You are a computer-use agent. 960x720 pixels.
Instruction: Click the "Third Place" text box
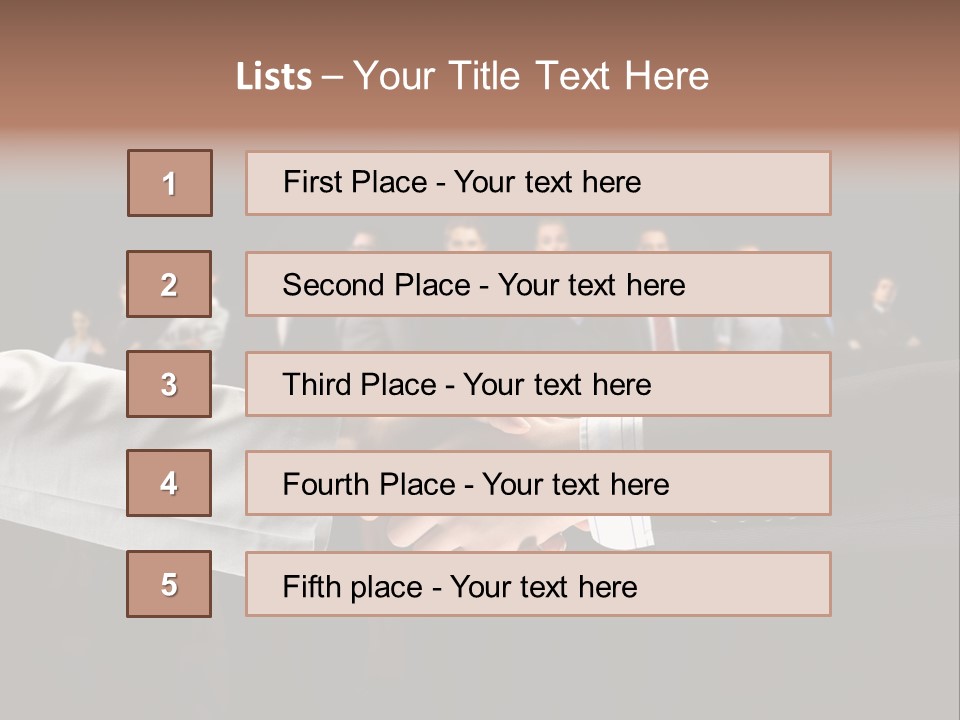click(x=538, y=384)
